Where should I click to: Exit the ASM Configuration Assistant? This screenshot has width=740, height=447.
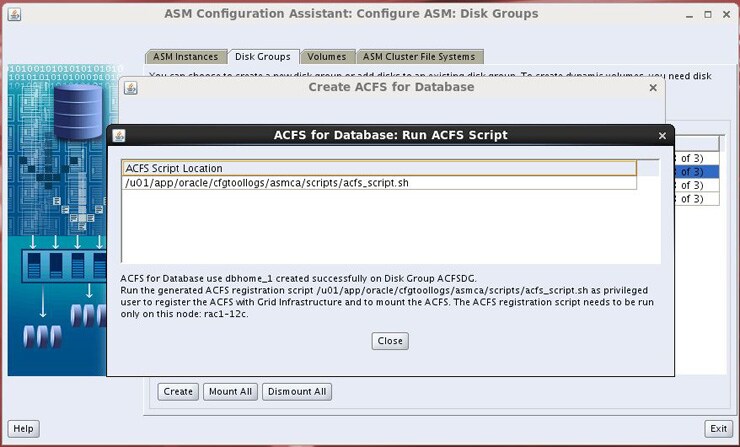coord(717,428)
